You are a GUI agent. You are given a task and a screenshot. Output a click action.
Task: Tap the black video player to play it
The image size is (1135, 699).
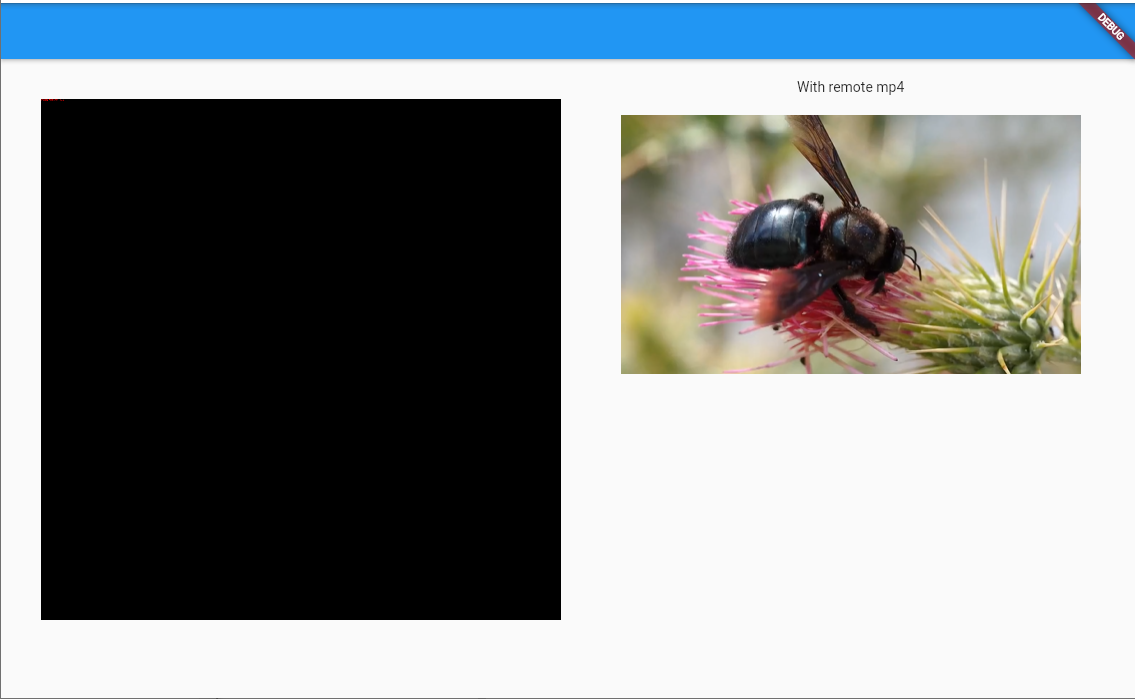point(300,358)
